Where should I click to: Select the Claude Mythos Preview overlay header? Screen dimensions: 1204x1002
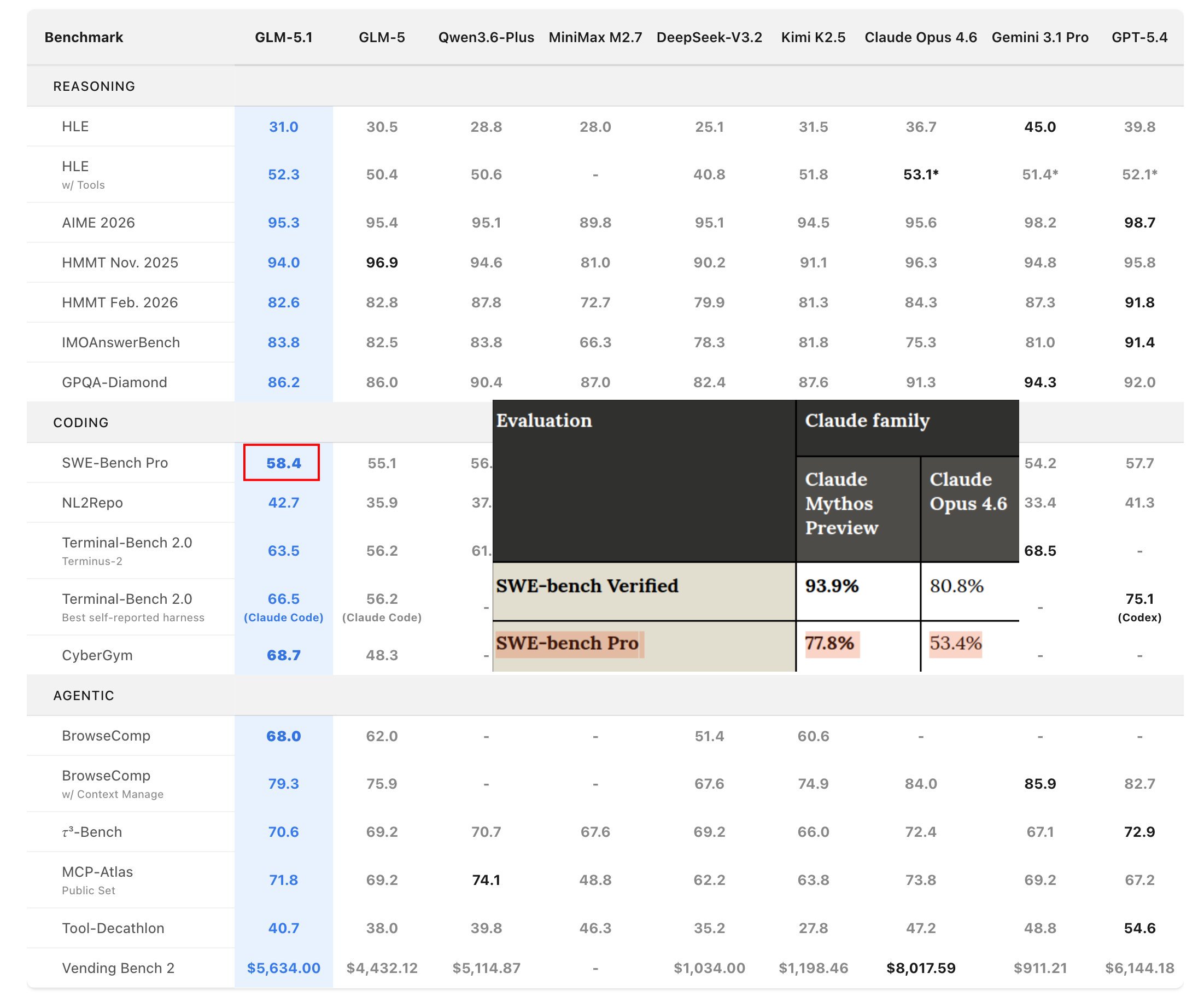point(841,503)
